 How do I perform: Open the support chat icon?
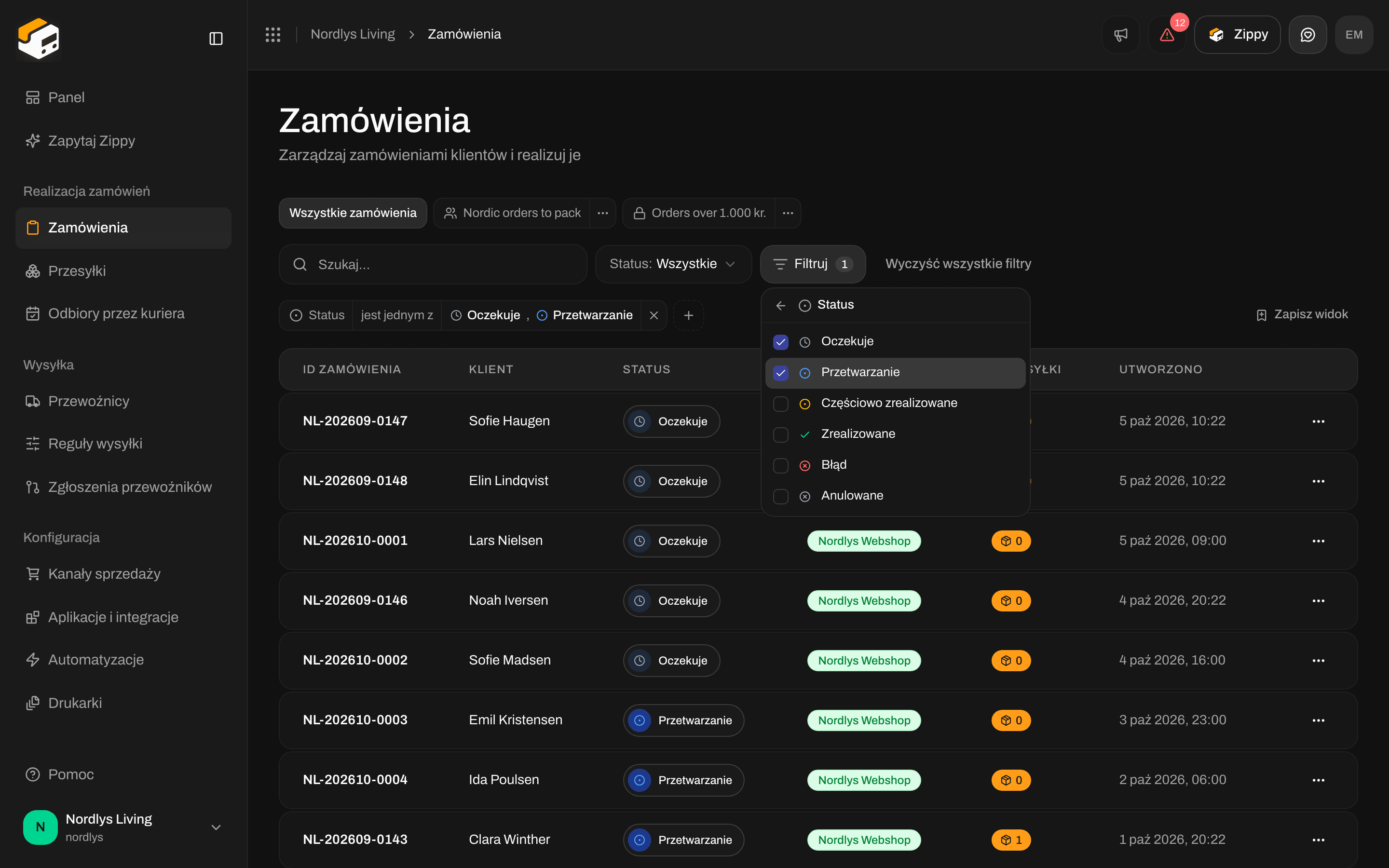1307,34
